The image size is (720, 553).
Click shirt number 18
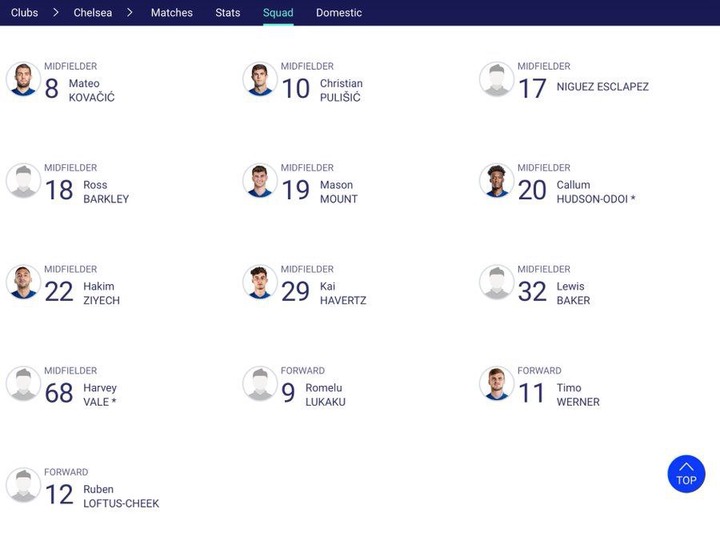[59, 190]
